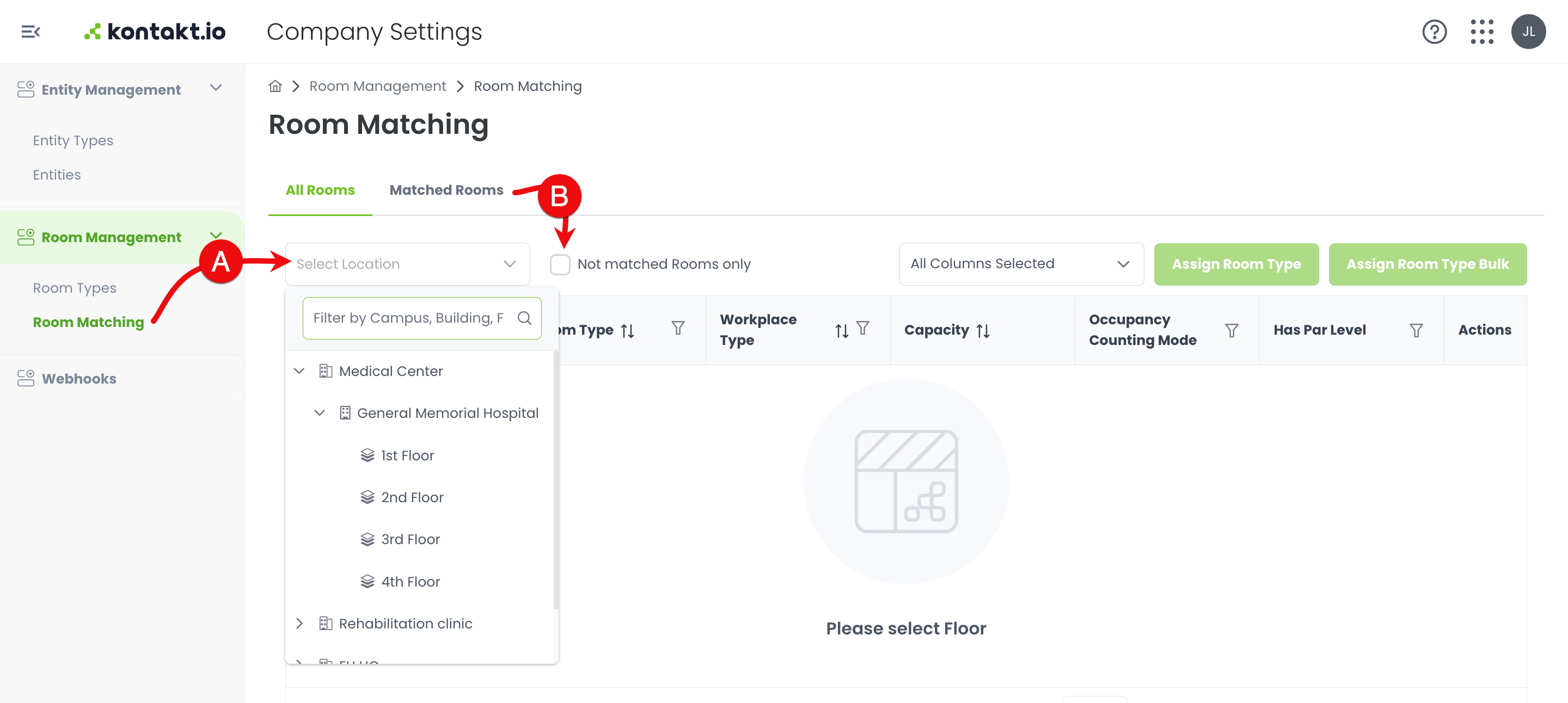Collapse the sidebar with the hamburger icon

click(x=30, y=32)
